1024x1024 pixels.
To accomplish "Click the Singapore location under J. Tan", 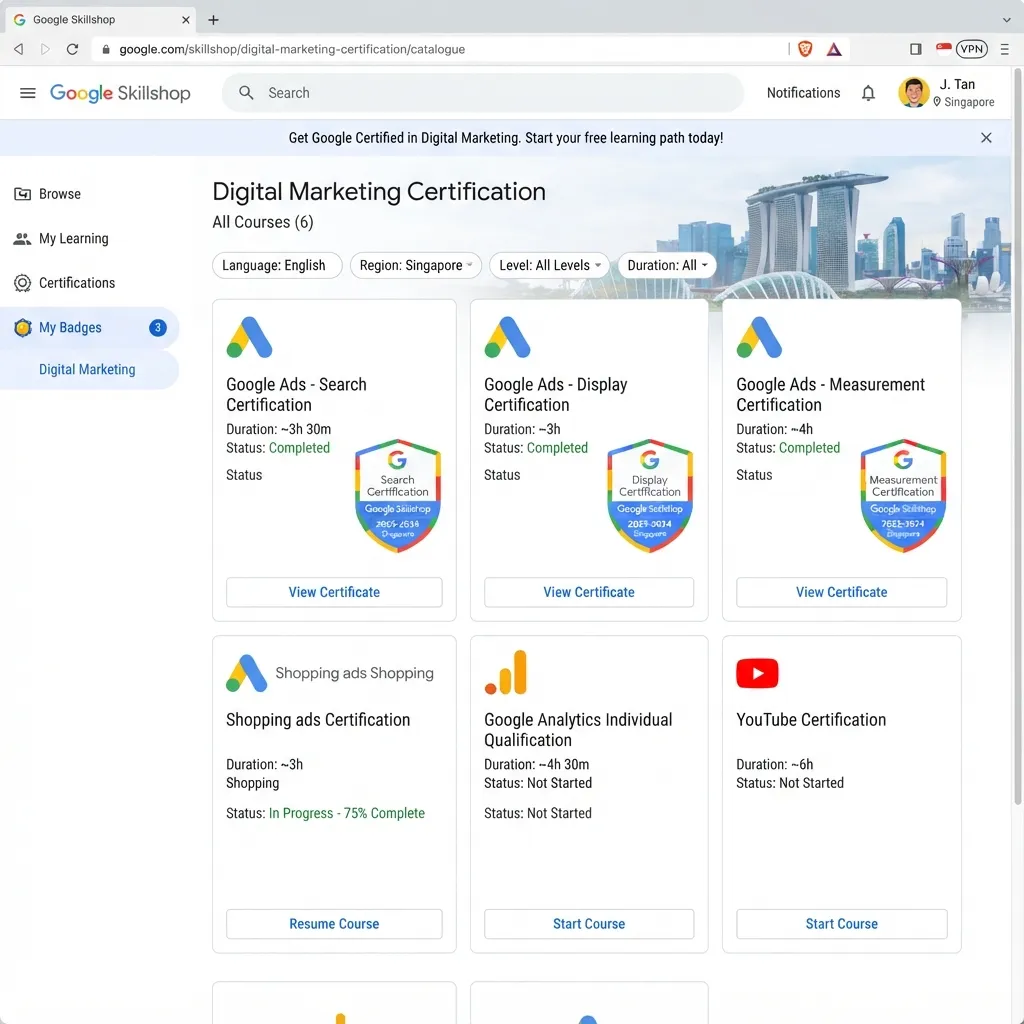I will pyautogui.click(x=963, y=102).
